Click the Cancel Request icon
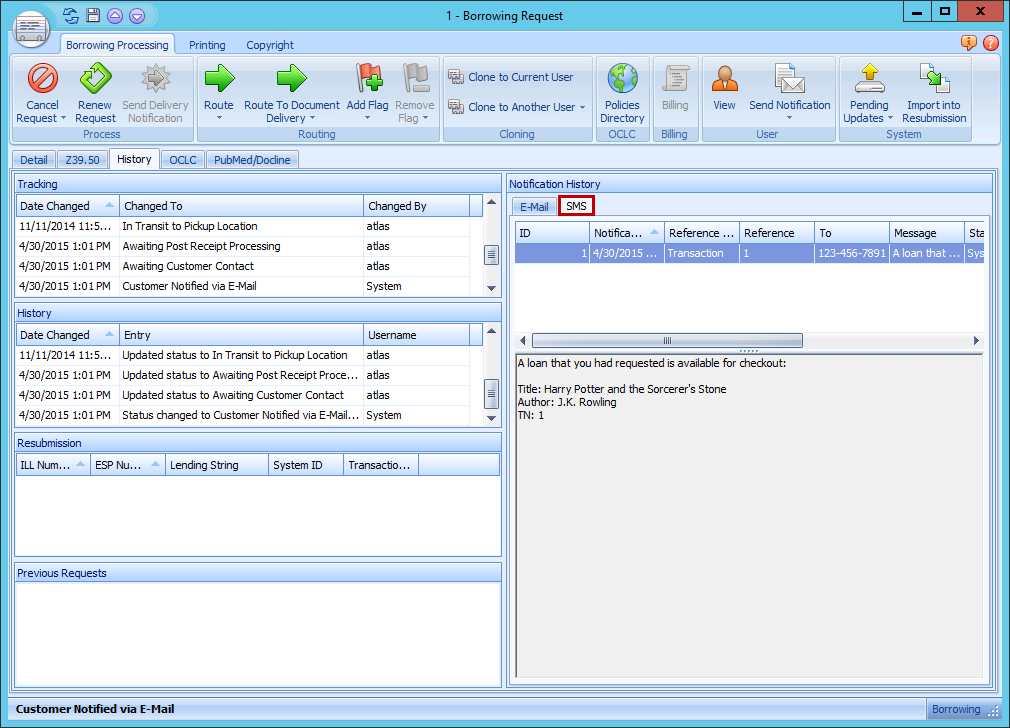The image size is (1010, 728). click(x=42, y=79)
